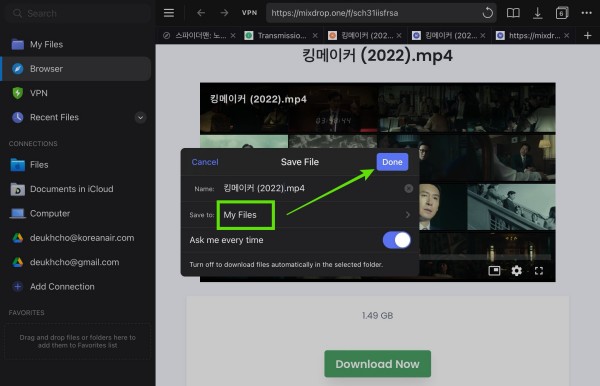Open video player settings gear

[517, 271]
